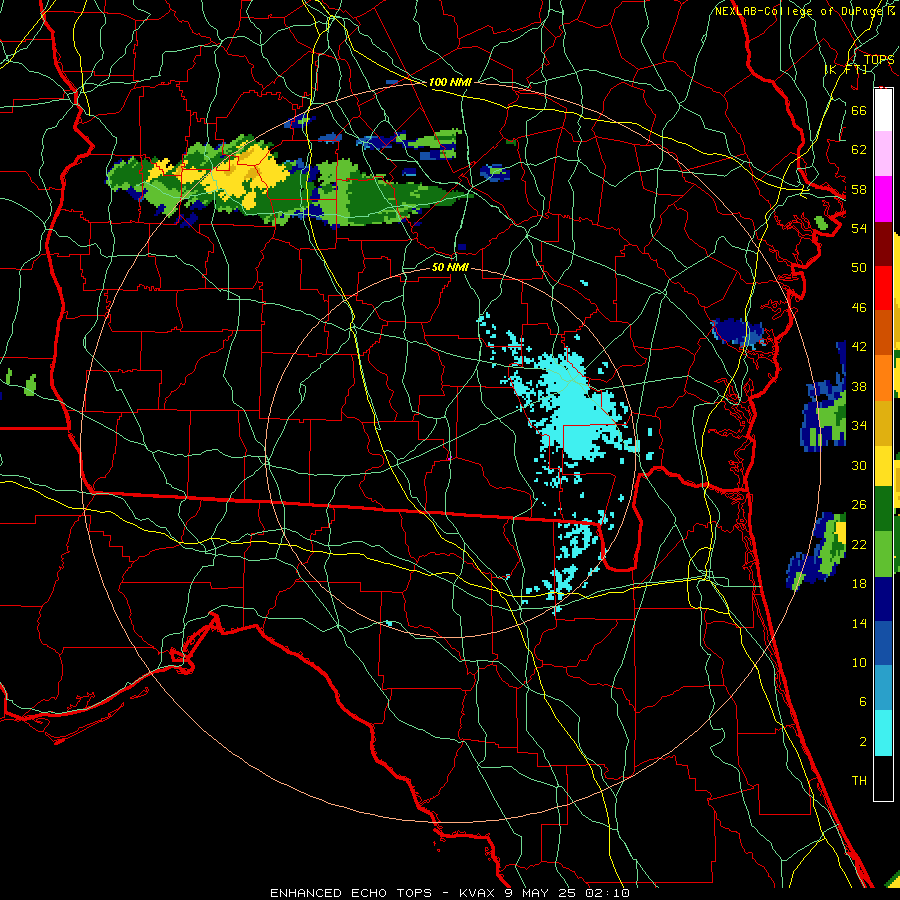Click the legend value '54'

(859, 228)
